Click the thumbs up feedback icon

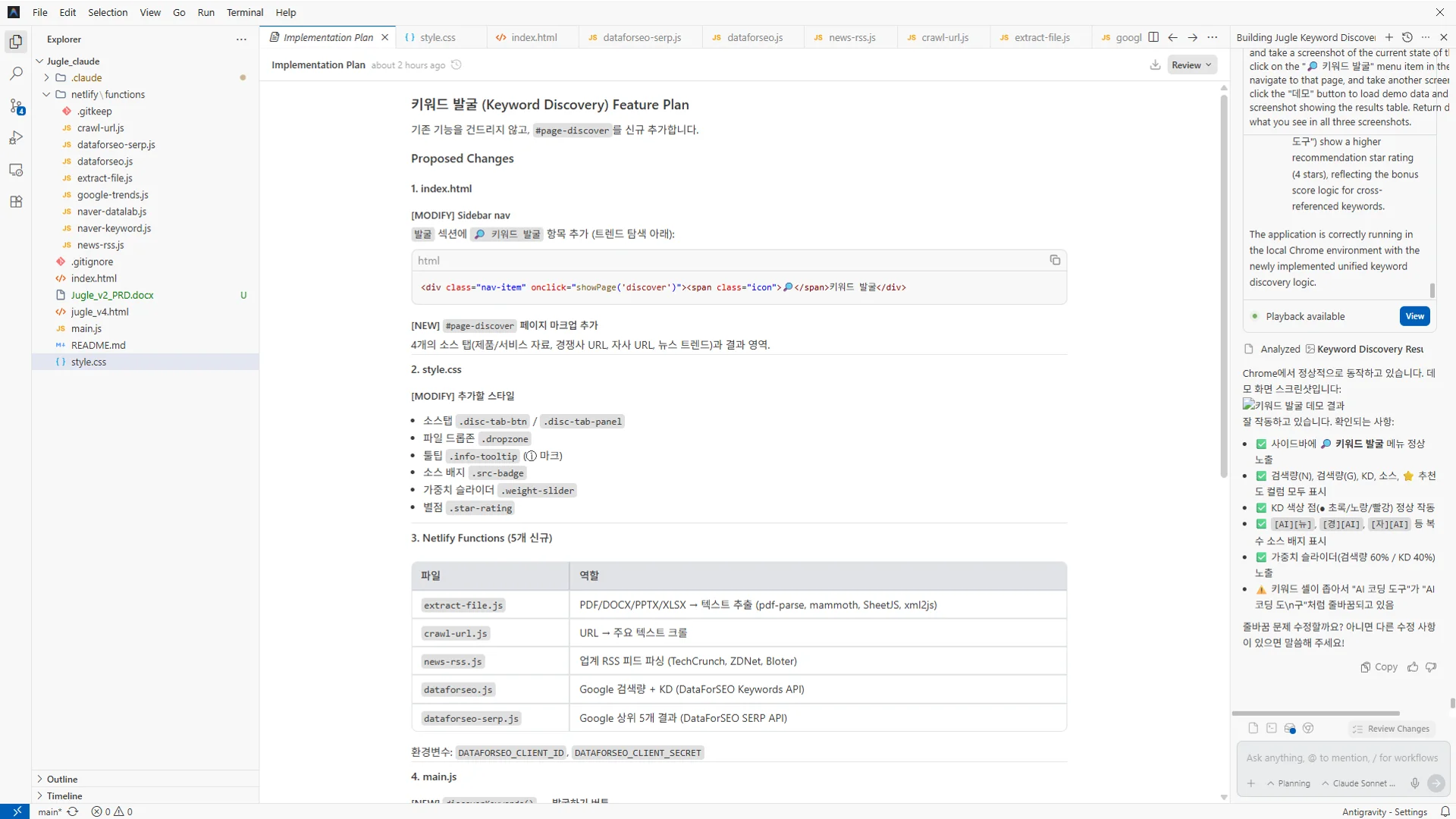[1413, 667]
